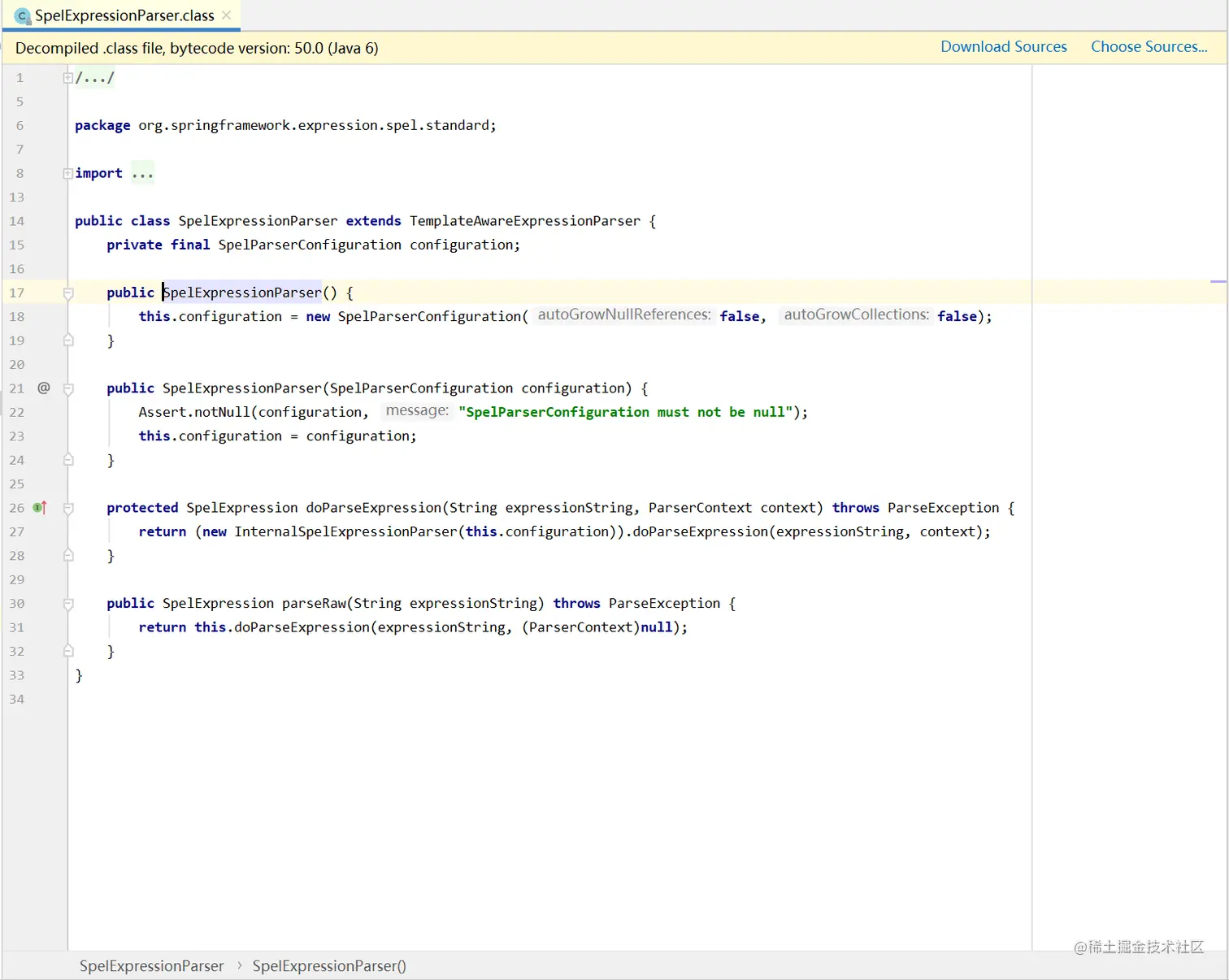Screen dimensions: 1229x980
Task: Close the SpelExpressionParser.class tab
Action: pos(227,15)
